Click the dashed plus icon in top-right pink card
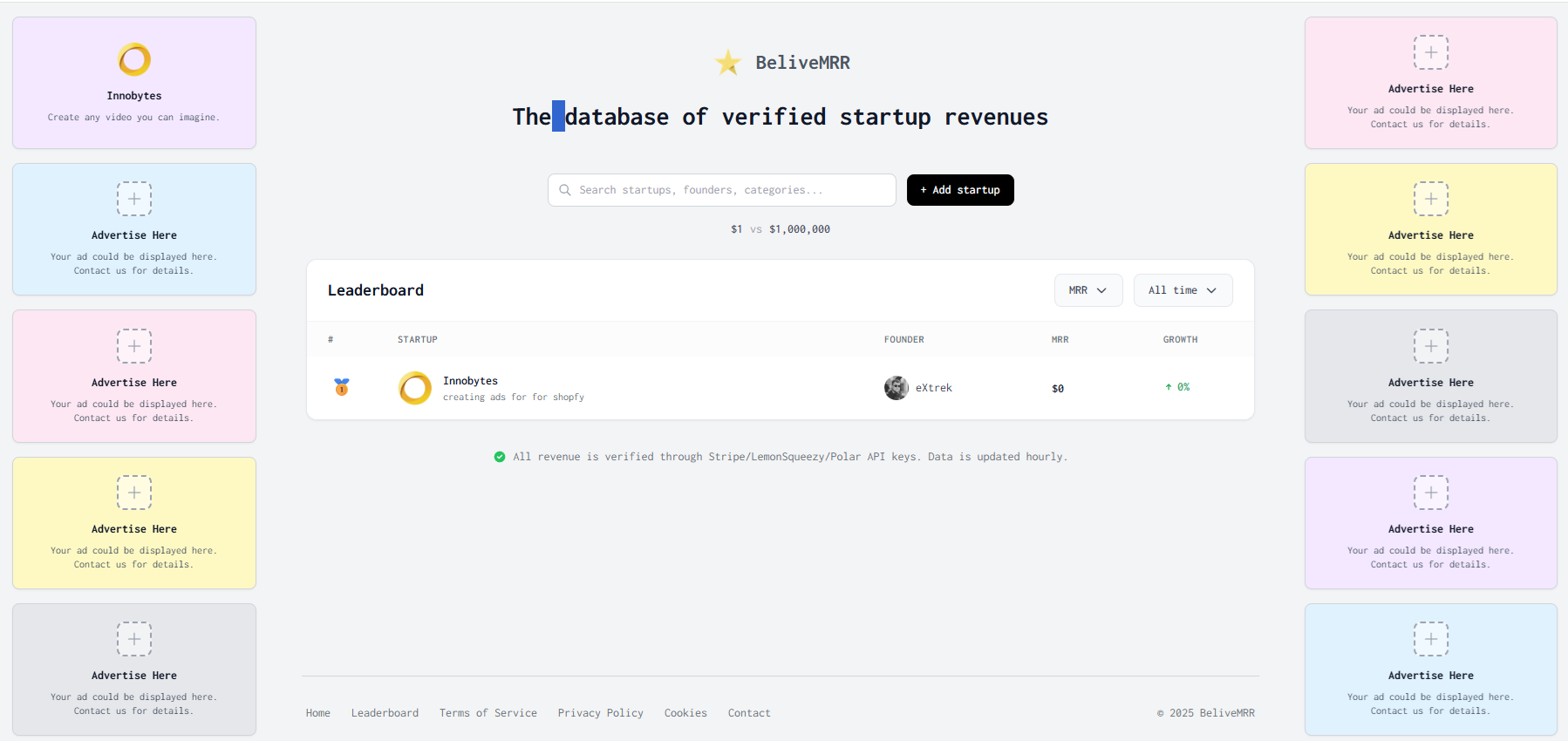This screenshot has height=741, width=1568. point(1430,52)
